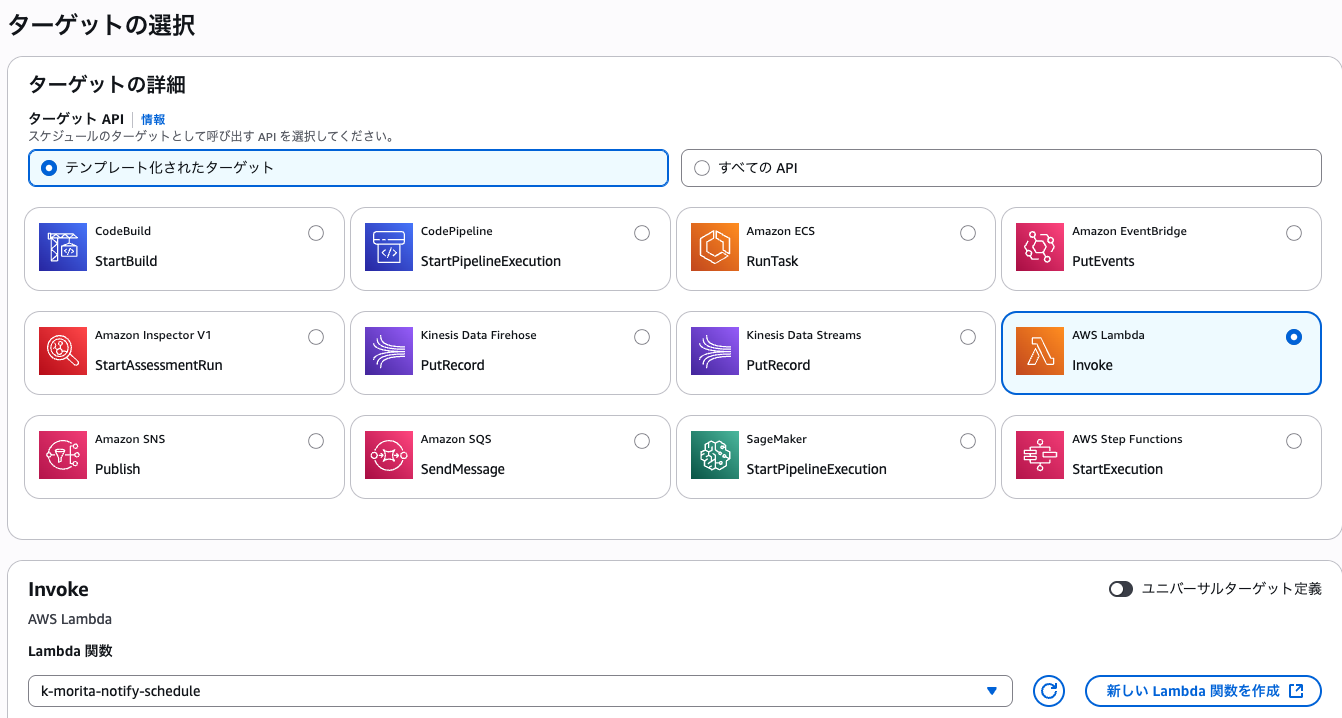Image resolution: width=1342 pixels, height=718 pixels.
Task: Click the StartAssessmentRun label text
Action: tap(159, 365)
